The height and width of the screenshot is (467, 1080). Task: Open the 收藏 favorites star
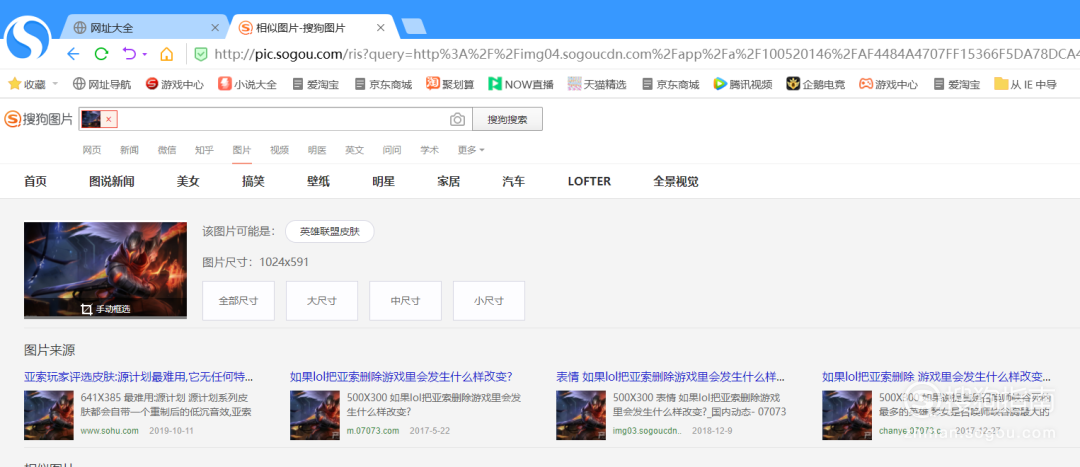(x=14, y=85)
